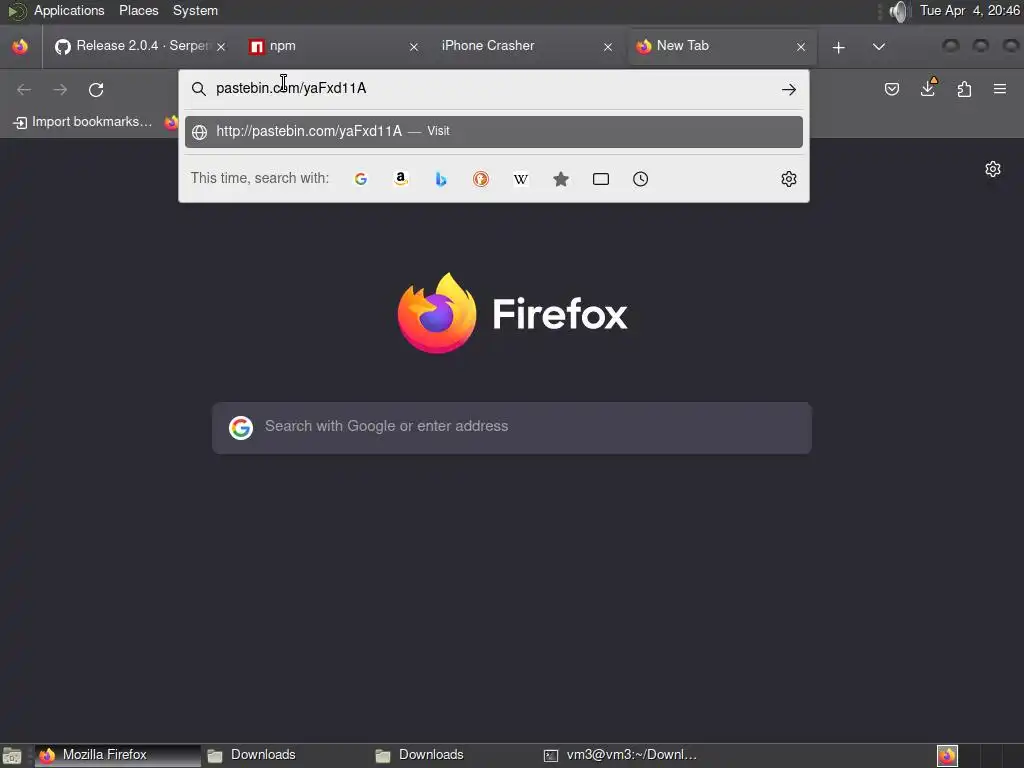Screen dimensions: 1024x768
Task: Search this time with Amazon
Action: 401,179
